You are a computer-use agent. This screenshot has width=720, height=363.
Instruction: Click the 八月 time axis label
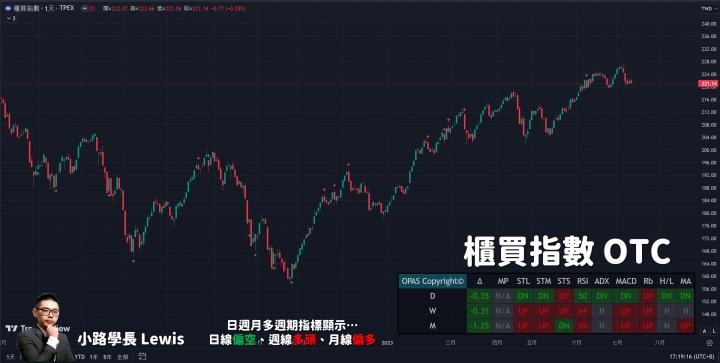coord(659,343)
